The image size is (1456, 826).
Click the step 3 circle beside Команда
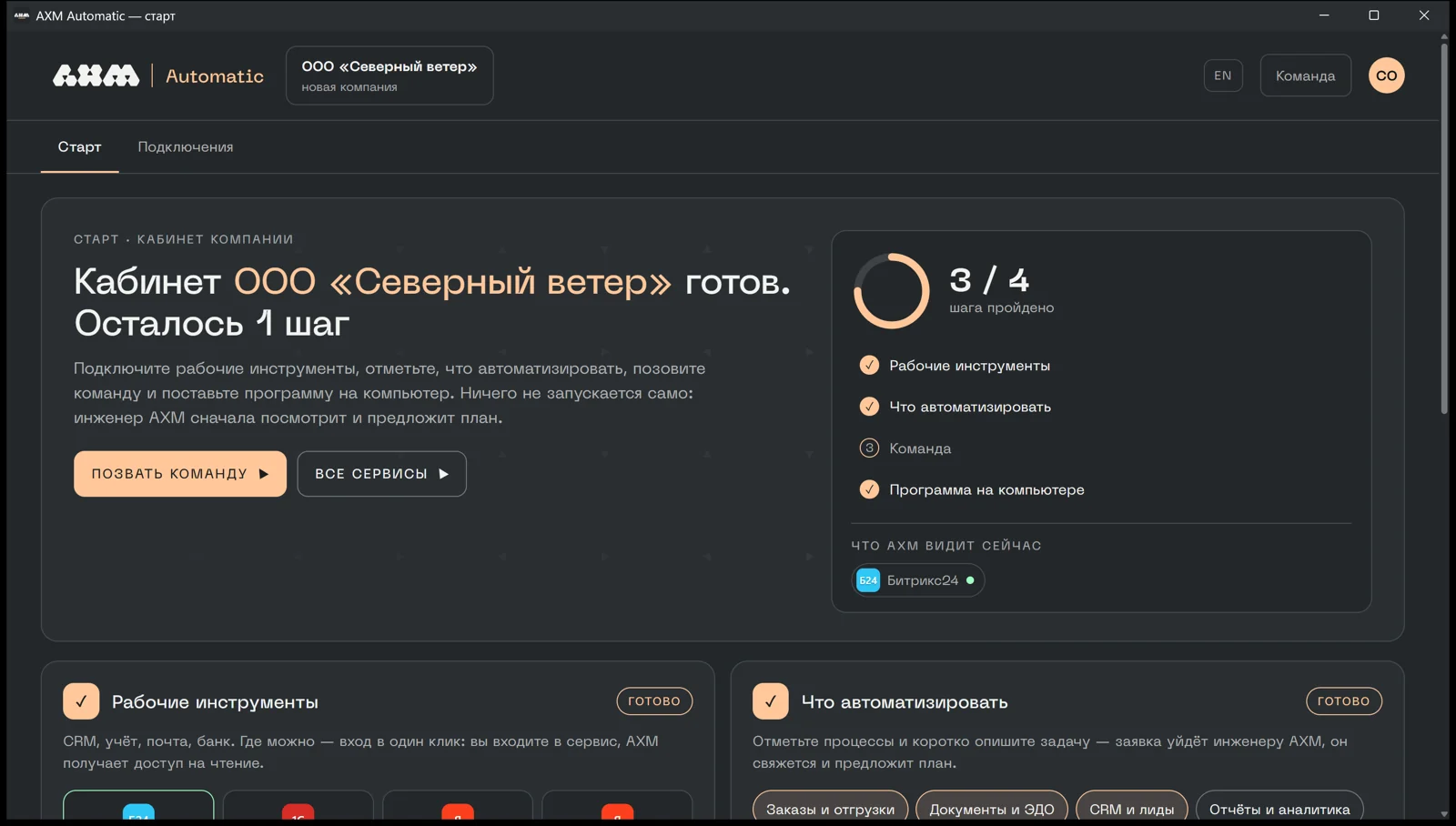pyautogui.click(x=869, y=448)
